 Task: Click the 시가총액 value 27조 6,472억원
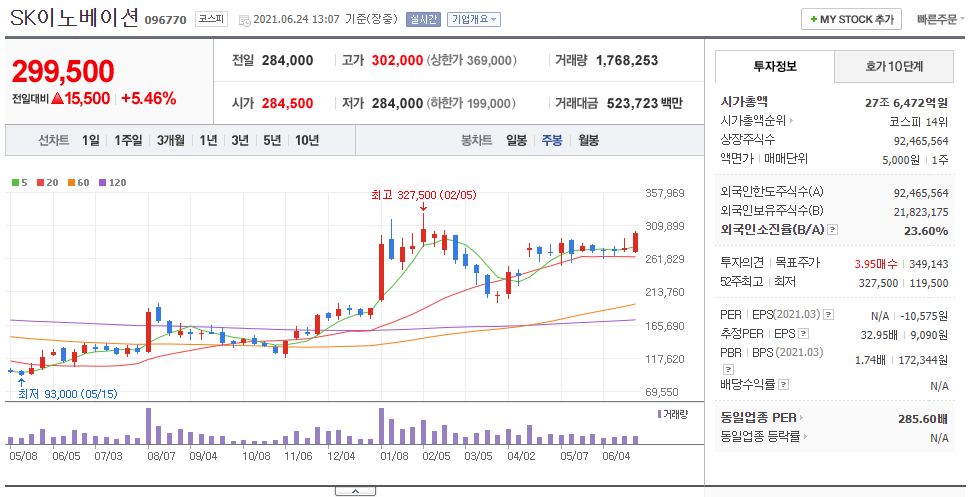pos(906,102)
